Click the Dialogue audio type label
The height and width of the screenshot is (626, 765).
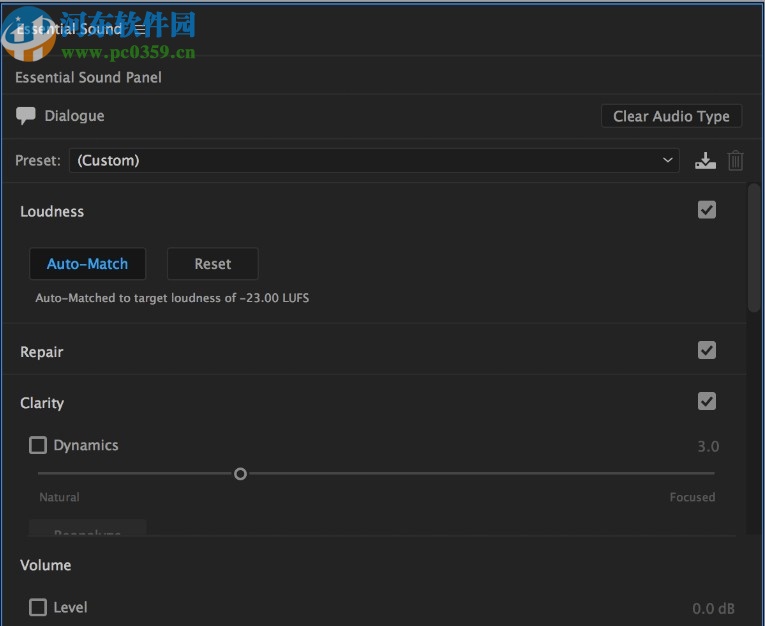(74, 116)
